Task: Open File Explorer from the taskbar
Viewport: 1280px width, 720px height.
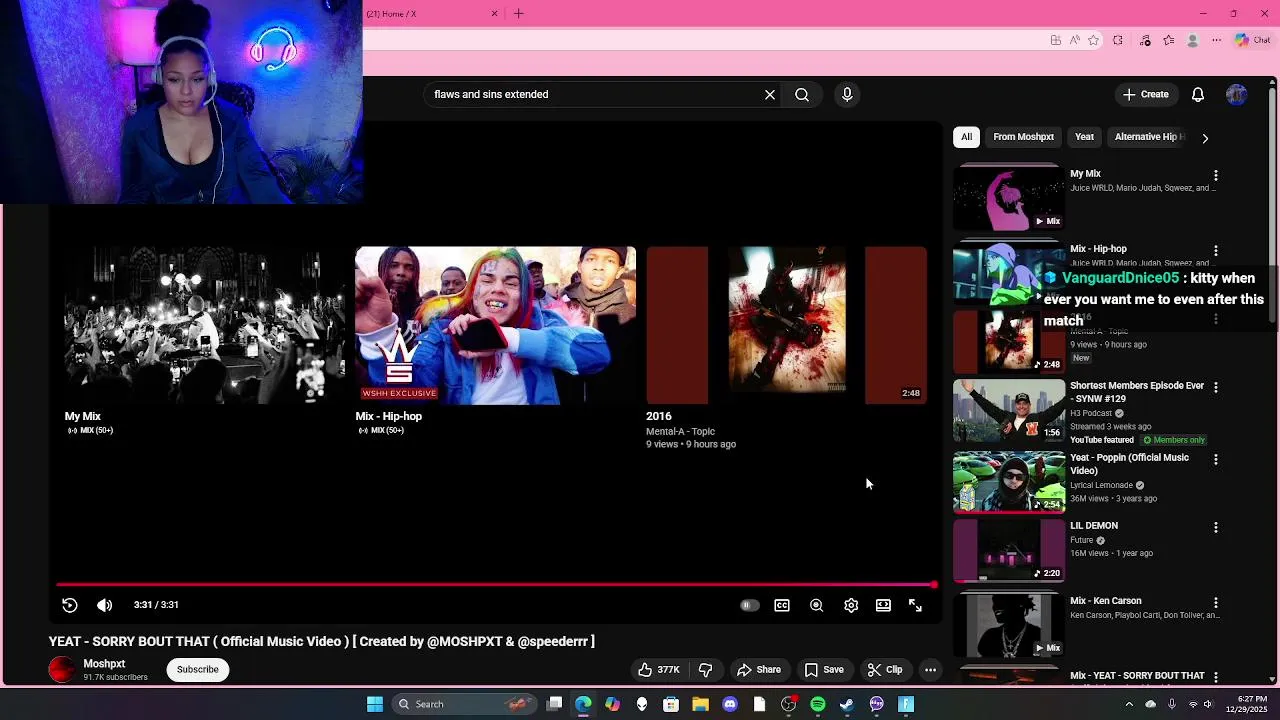Action: pyautogui.click(x=700, y=704)
